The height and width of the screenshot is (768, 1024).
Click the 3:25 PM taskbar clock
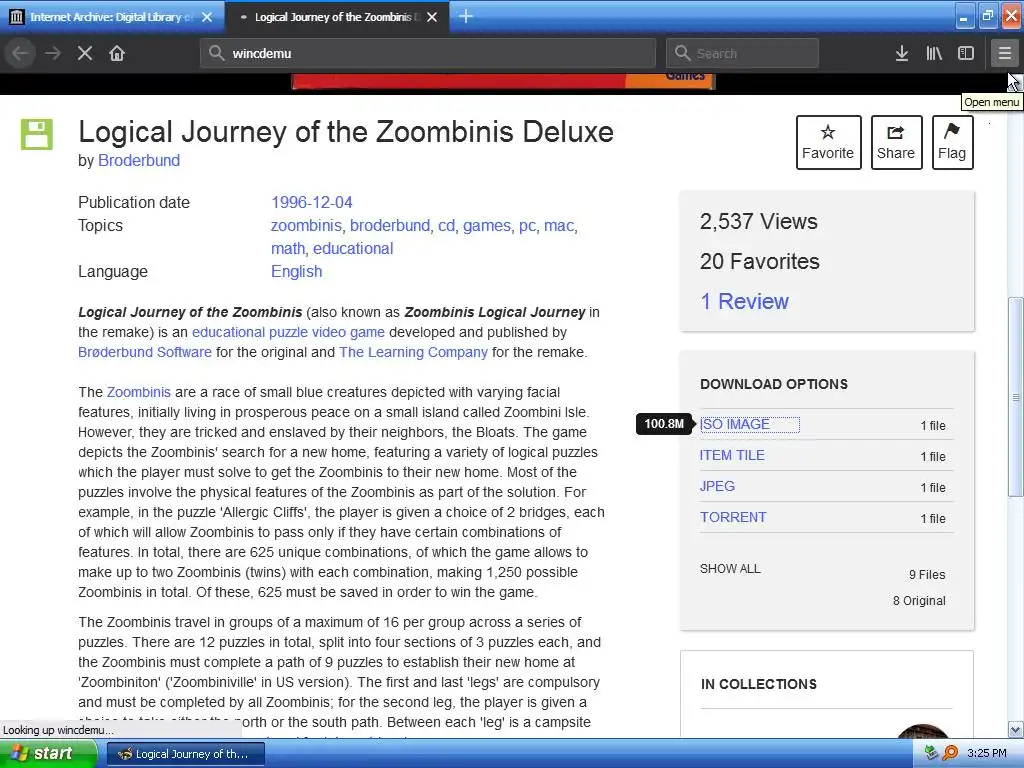pyautogui.click(x=987, y=753)
